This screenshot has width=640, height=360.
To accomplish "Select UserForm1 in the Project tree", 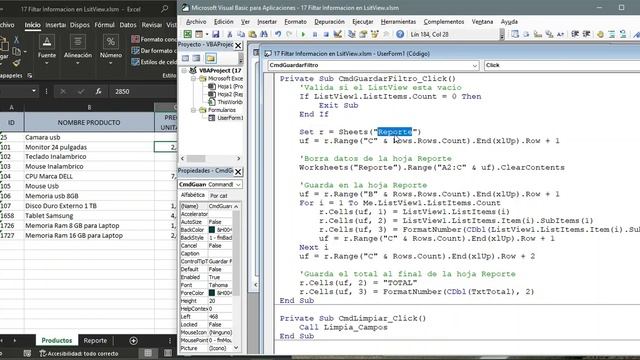I will click(x=225, y=118).
